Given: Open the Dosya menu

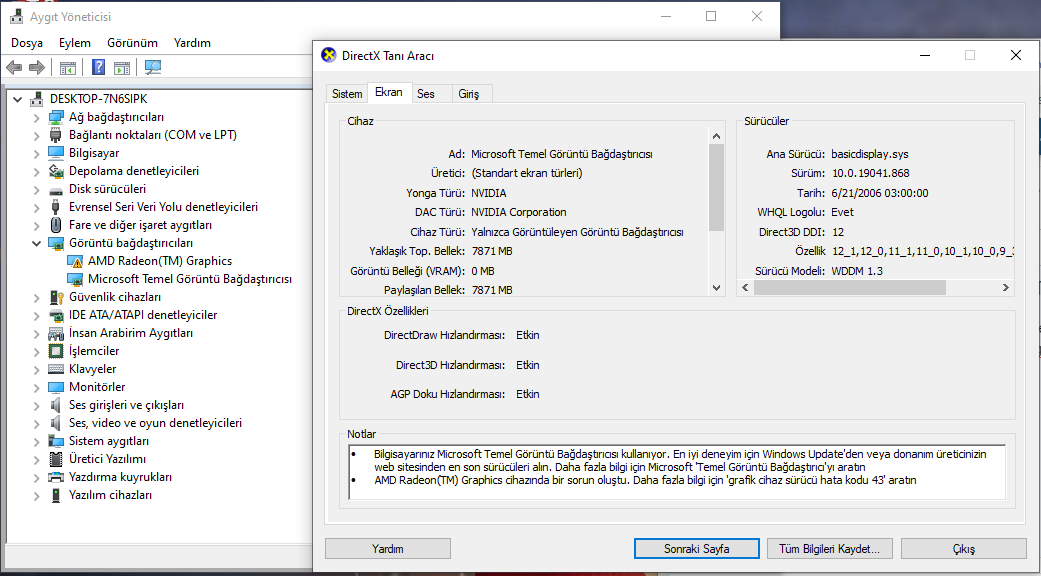Looking at the screenshot, I should coord(27,43).
